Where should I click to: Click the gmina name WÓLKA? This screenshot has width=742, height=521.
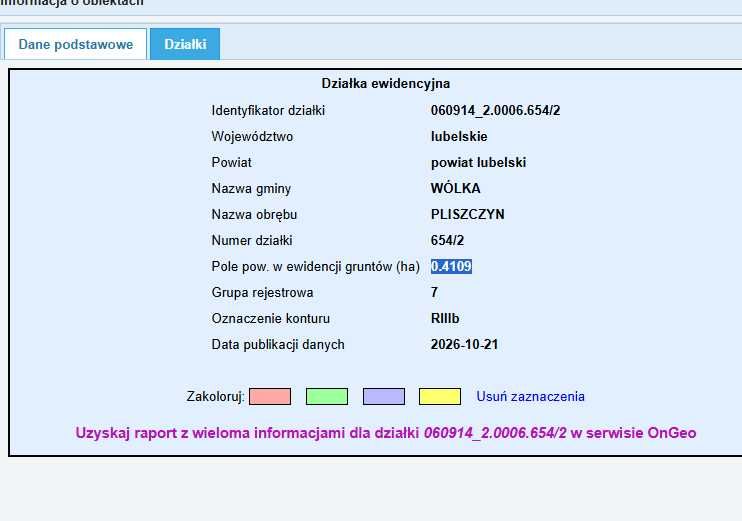click(x=456, y=188)
